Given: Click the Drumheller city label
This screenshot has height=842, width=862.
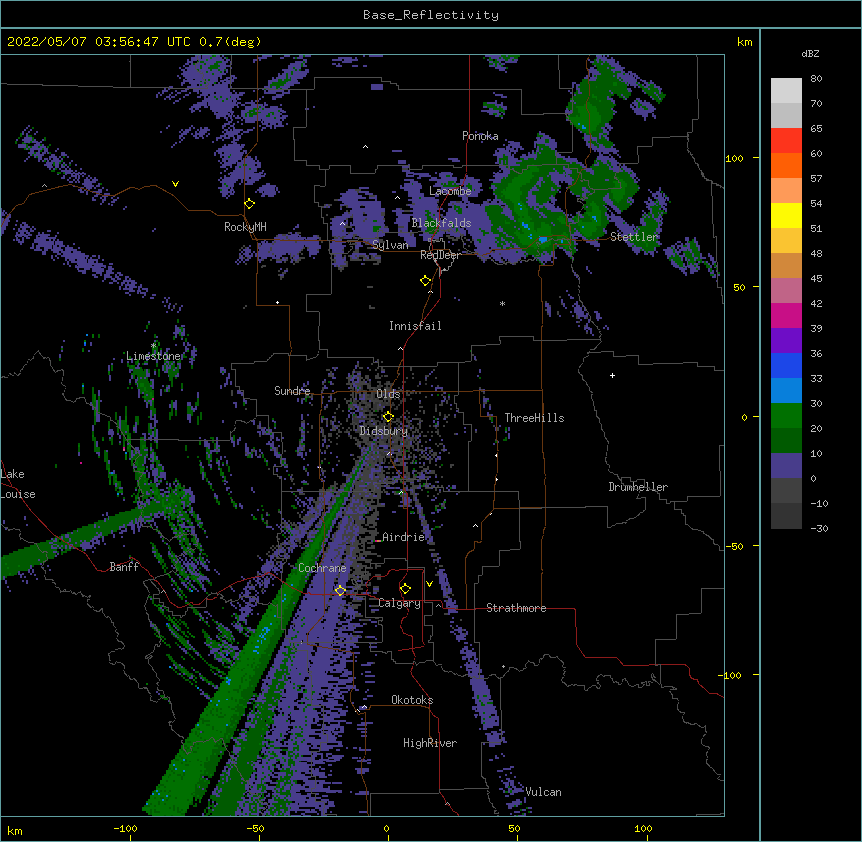Looking at the screenshot, I should coord(638,487).
